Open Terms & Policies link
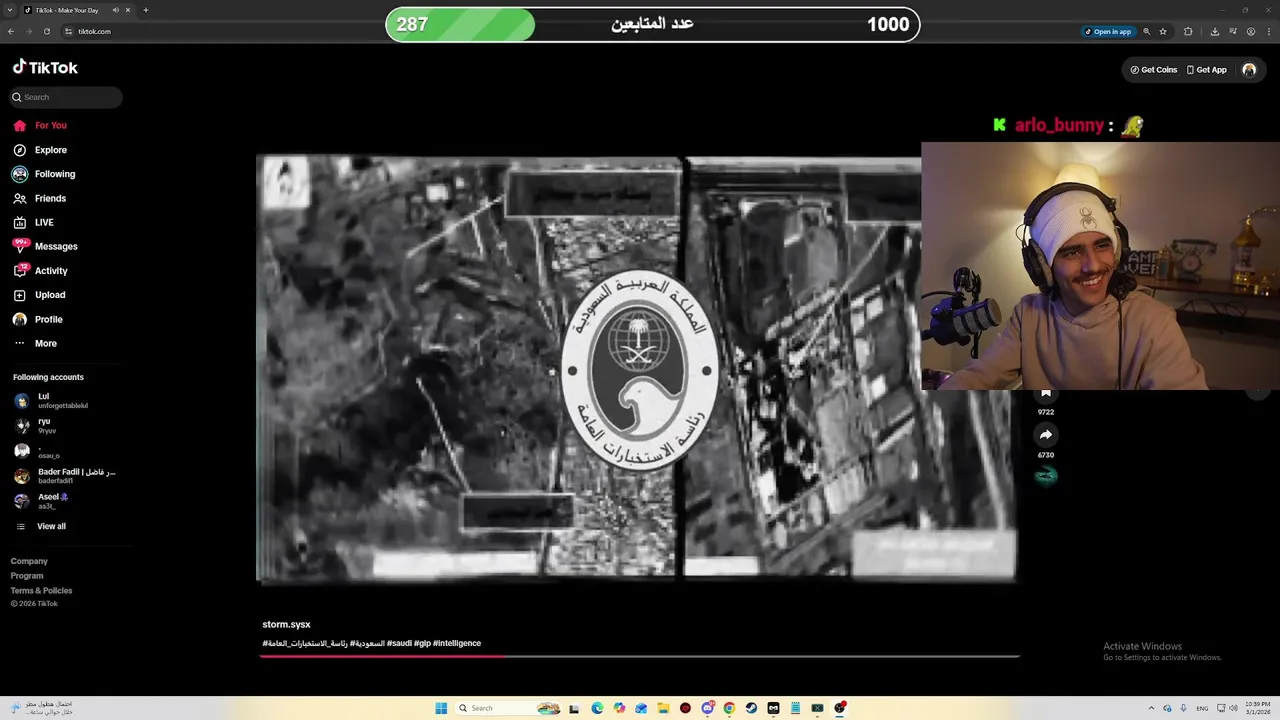 pos(41,591)
